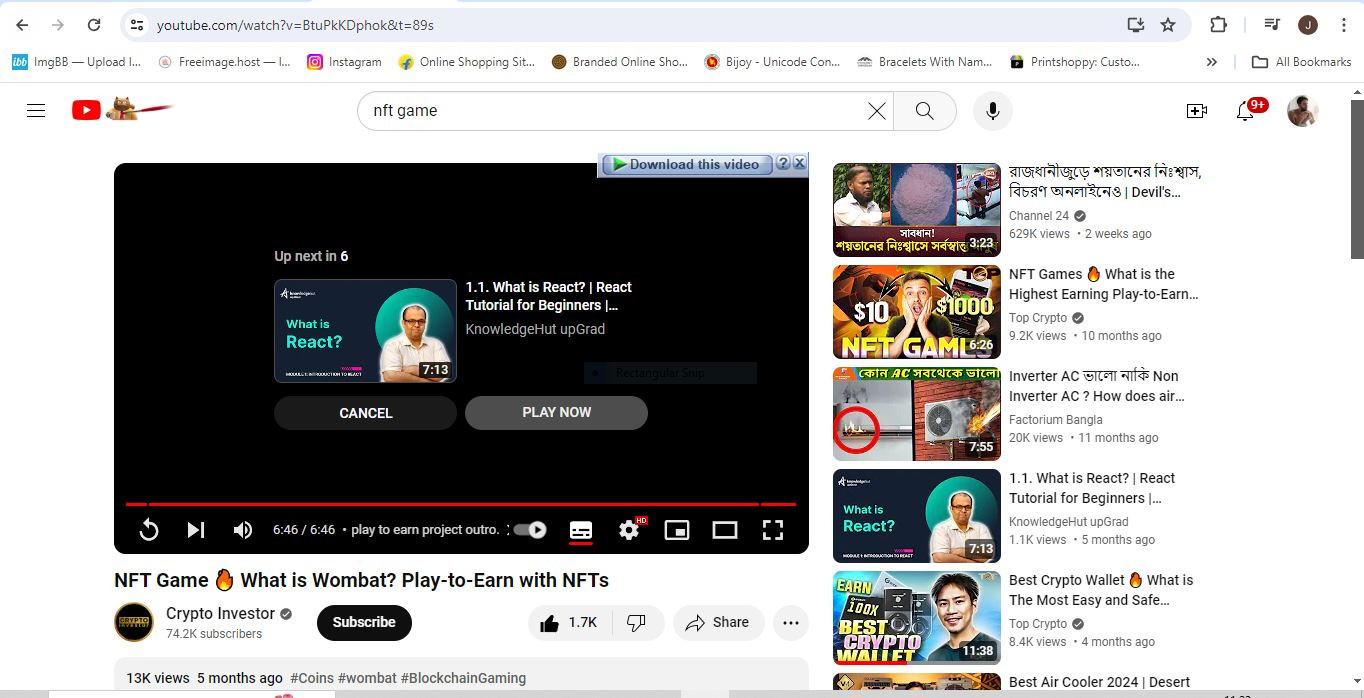
Task: Dislike the video
Action: (637, 623)
